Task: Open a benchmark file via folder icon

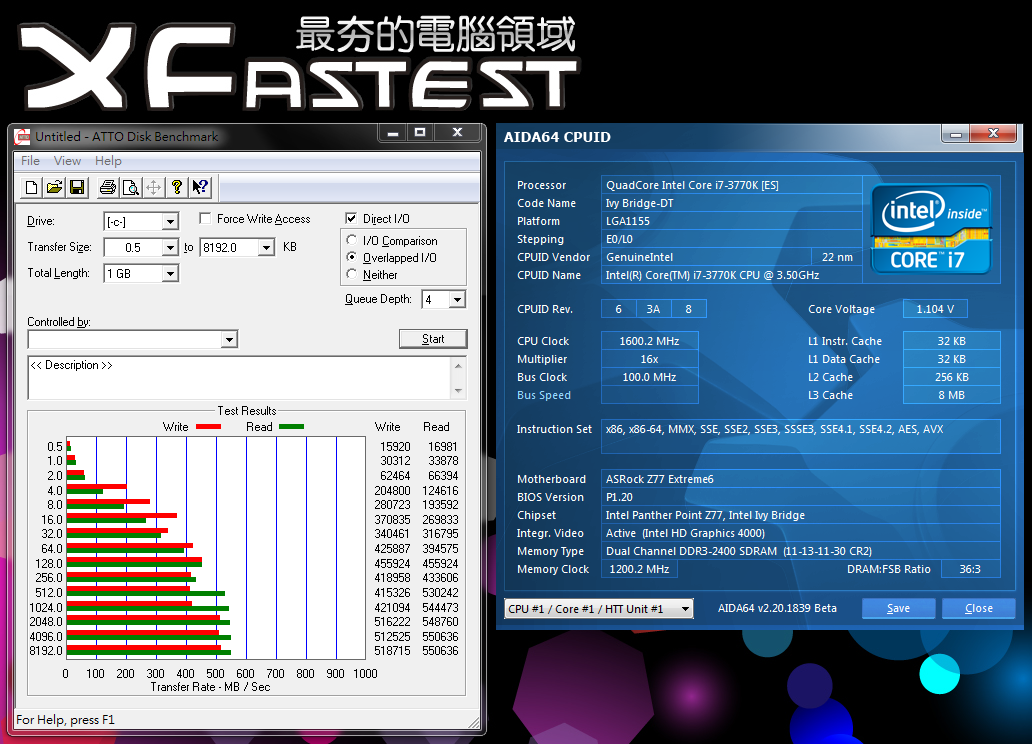Action: 55,187
